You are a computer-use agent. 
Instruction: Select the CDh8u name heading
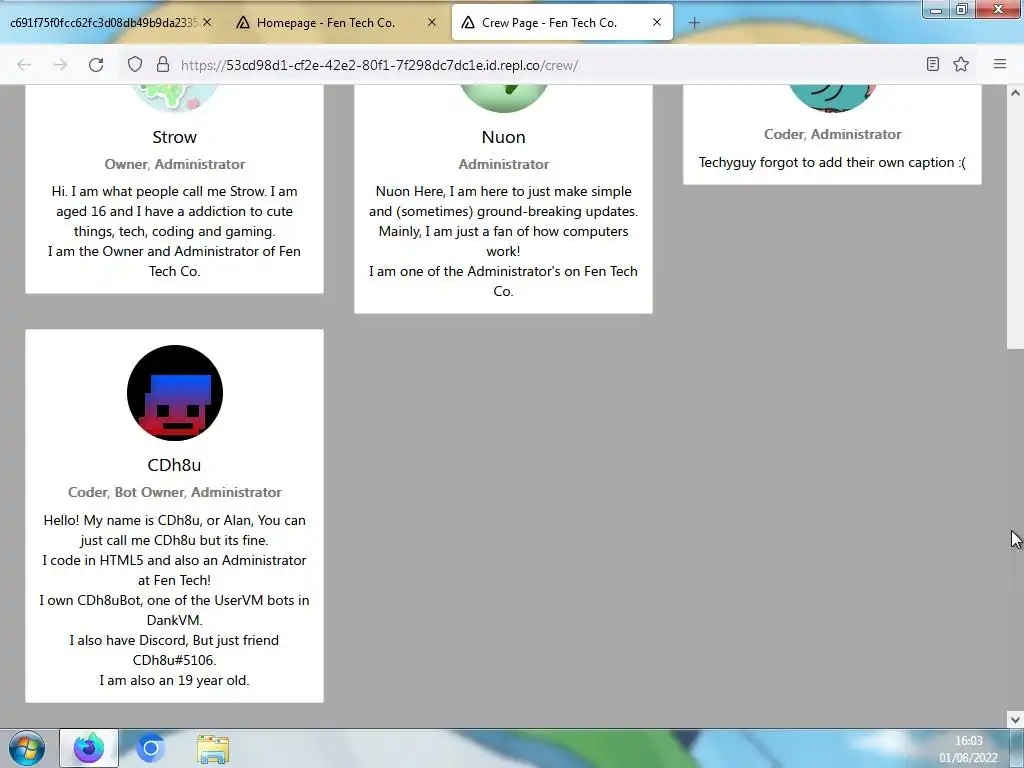[x=174, y=465]
